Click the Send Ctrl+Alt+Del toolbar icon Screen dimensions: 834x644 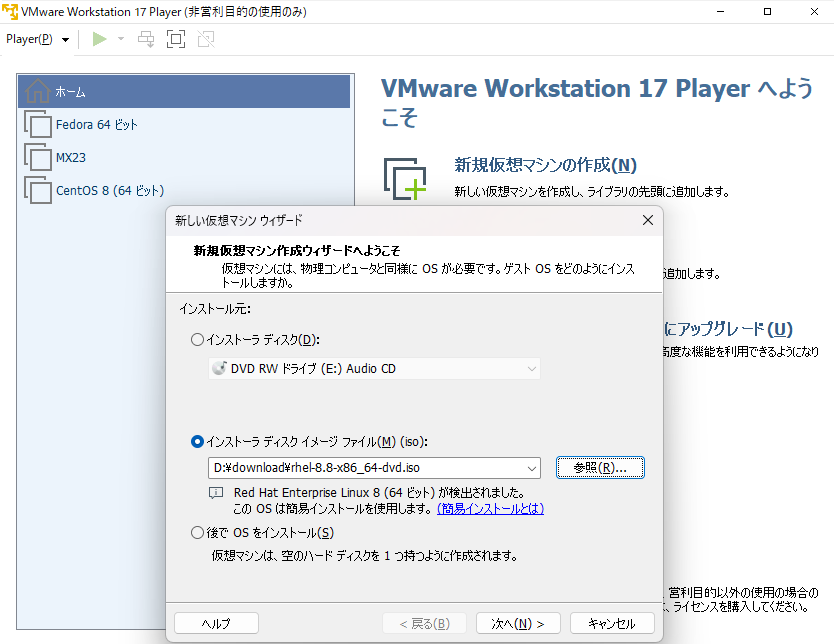145,39
